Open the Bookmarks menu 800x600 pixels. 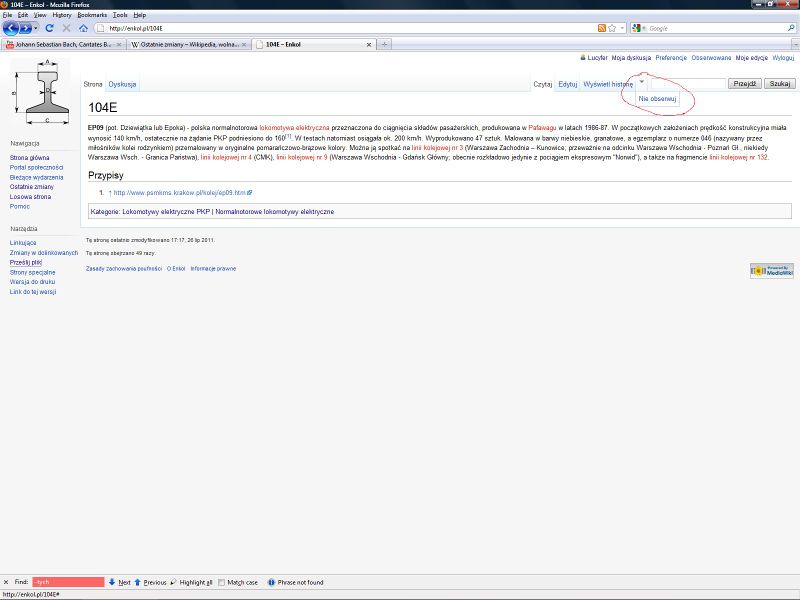[92, 15]
